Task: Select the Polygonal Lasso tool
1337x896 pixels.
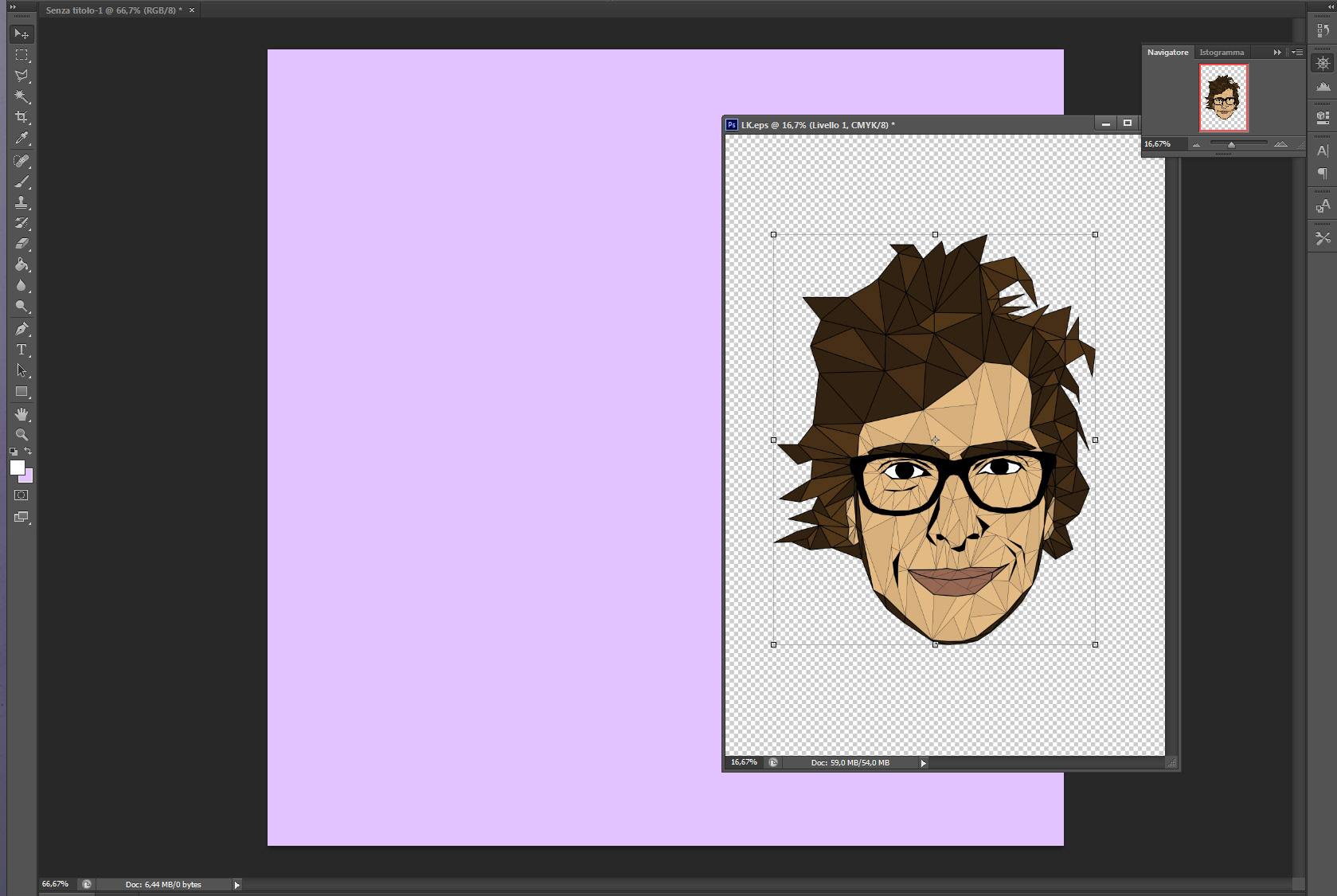Action: [22, 76]
